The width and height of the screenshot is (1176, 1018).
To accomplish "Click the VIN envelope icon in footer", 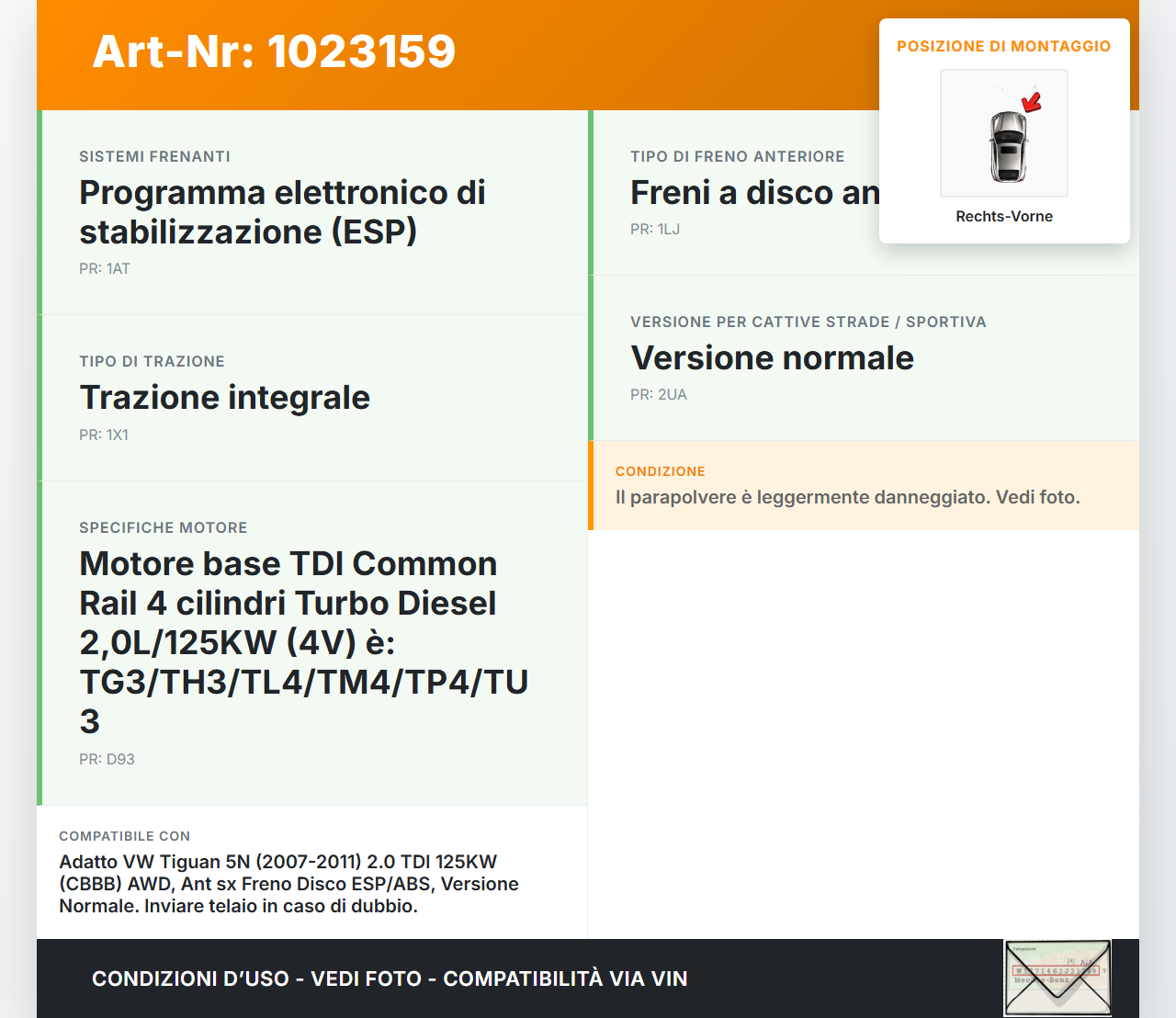I will 1057,978.
